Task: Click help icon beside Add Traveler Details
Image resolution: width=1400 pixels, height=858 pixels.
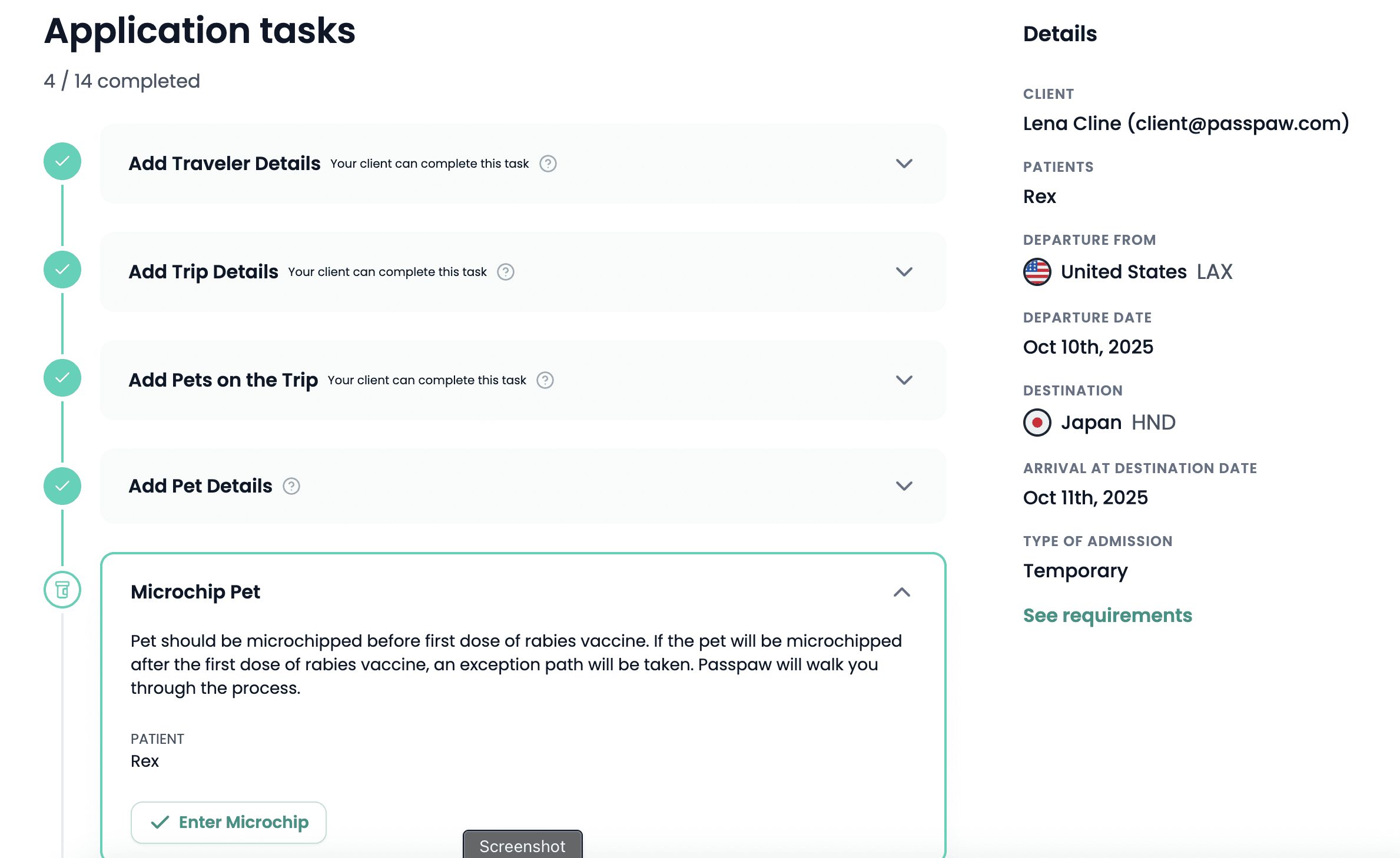Action: tap(548, 164)
